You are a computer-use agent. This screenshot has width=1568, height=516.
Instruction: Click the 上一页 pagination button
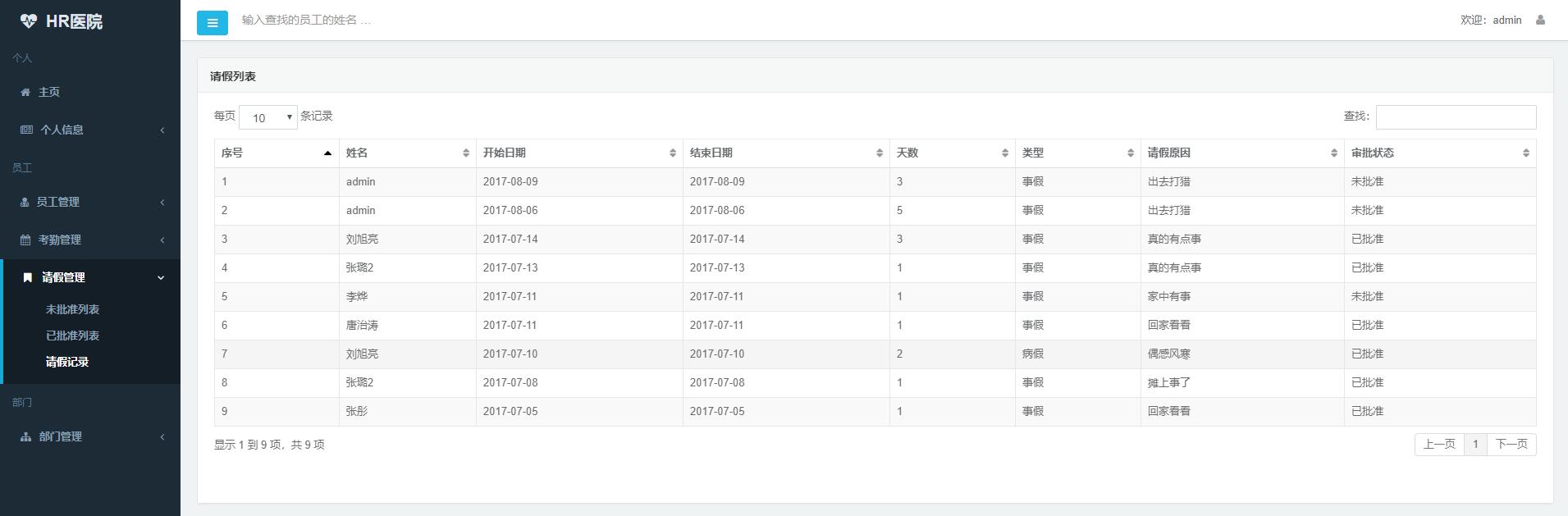coord(1439,445)
